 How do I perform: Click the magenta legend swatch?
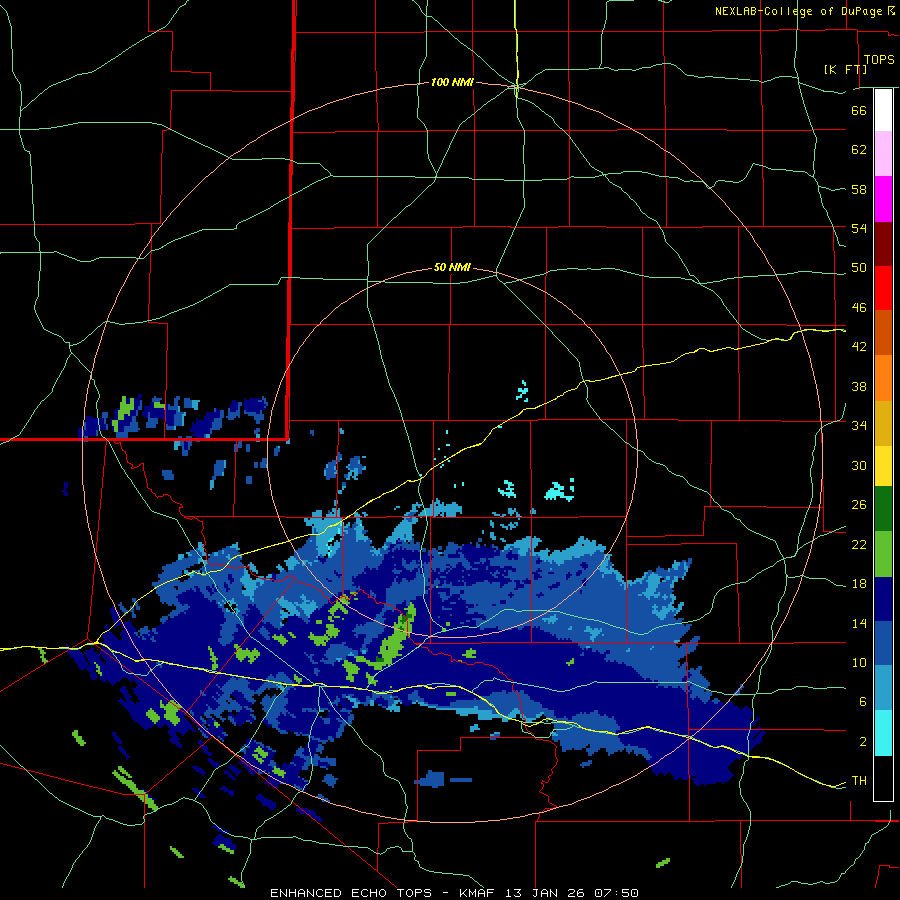point(883,199)
